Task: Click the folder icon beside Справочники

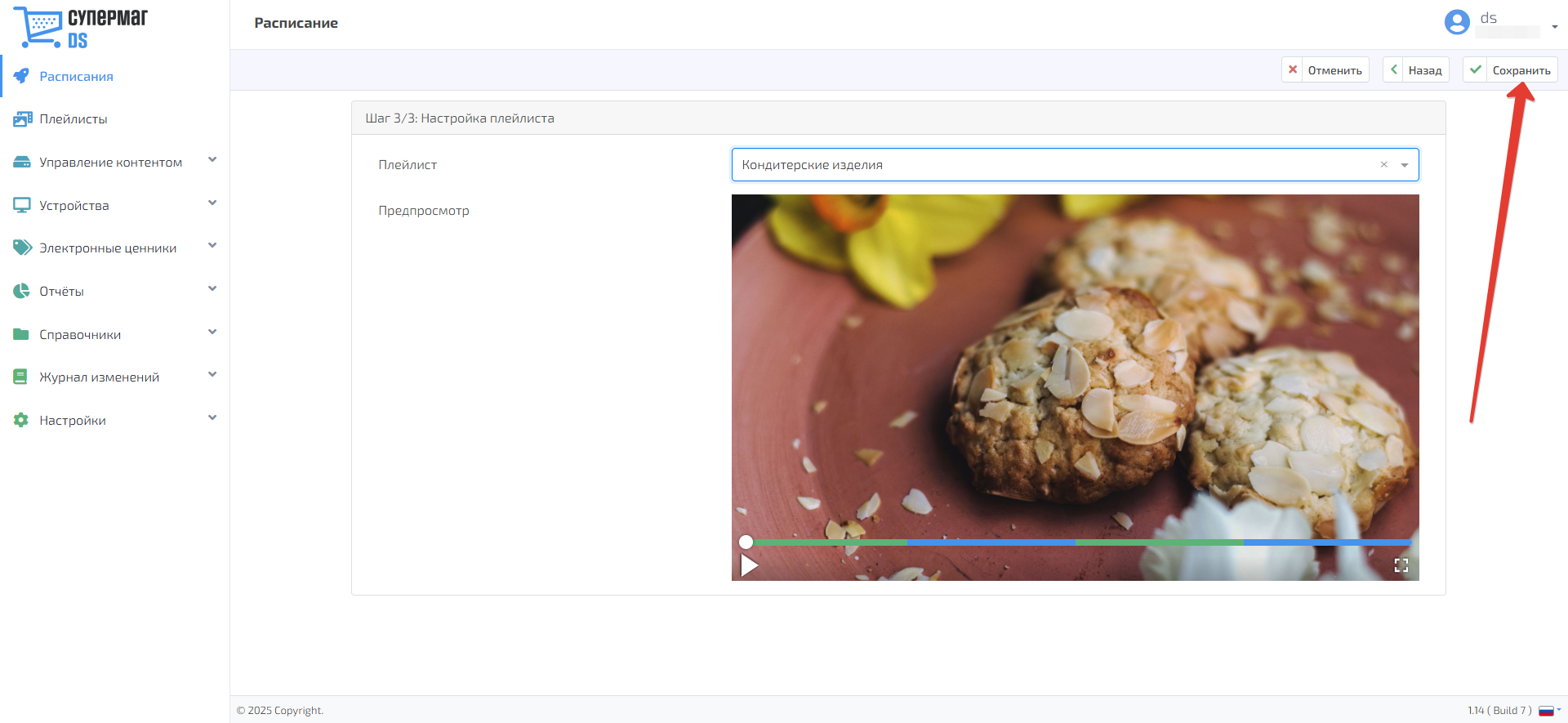Action: tap(21, 334)
